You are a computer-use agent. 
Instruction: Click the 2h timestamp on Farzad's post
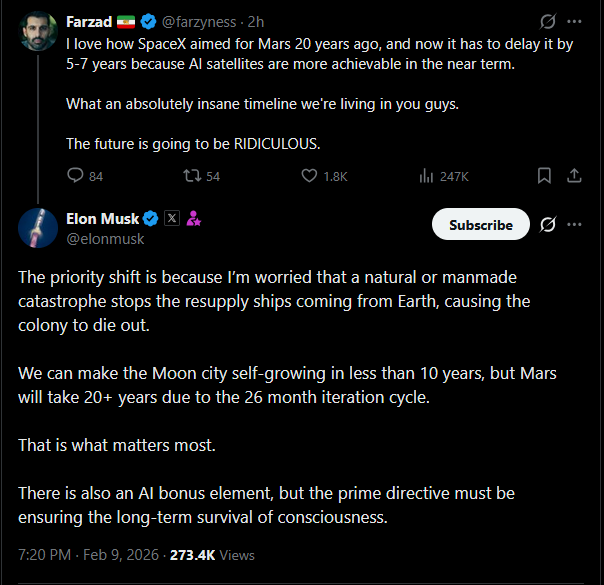coord(255,21)
